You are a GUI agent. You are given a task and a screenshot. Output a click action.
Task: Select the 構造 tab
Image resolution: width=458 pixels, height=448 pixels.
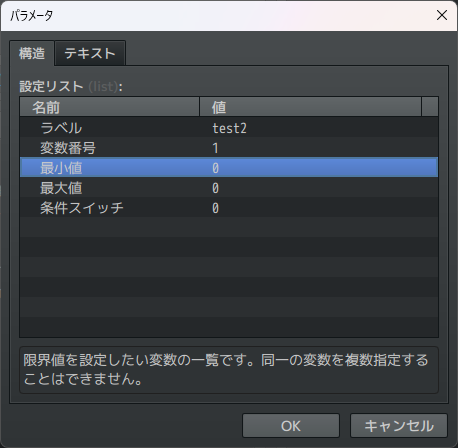coord(32,53)
